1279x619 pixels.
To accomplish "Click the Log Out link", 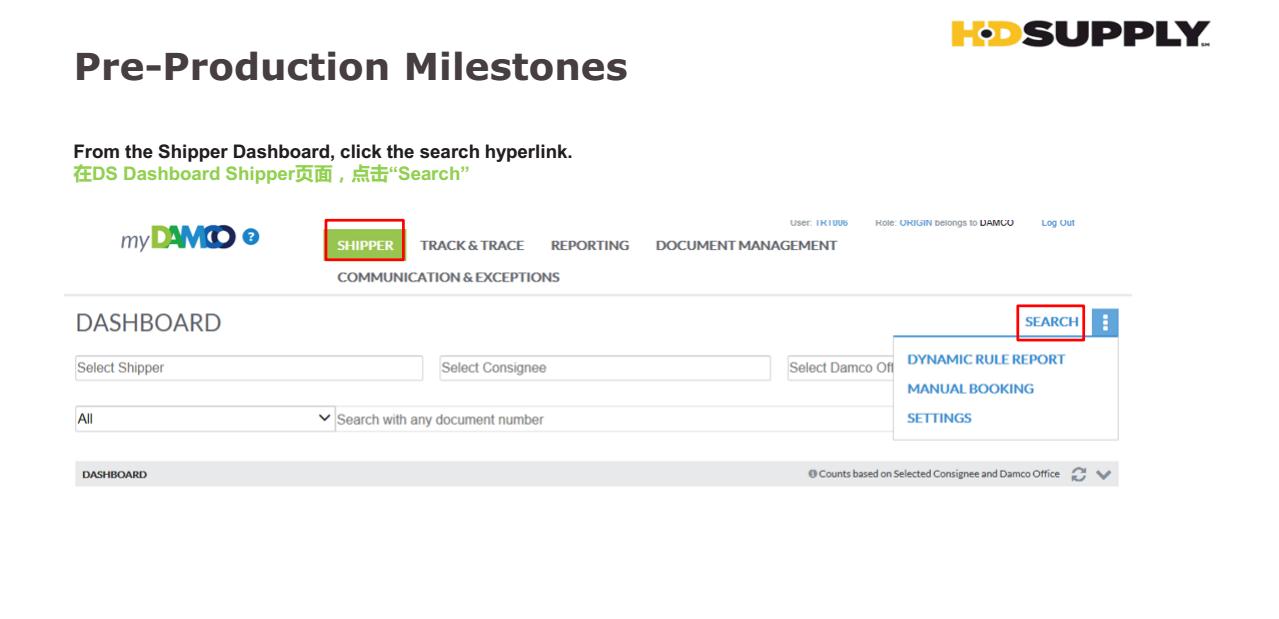I will pos(1058,223).
